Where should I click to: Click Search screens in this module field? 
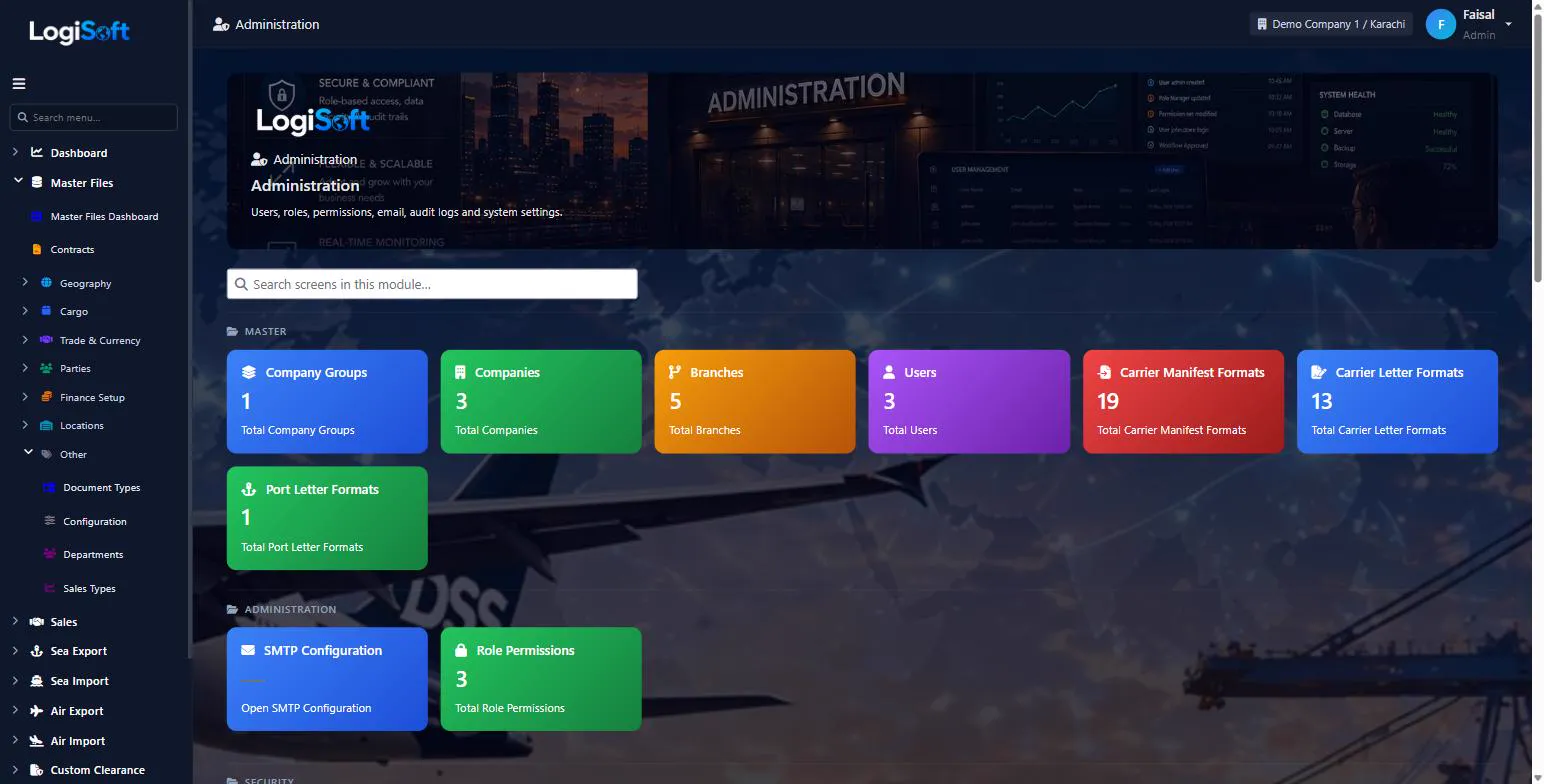pyautogui.click(x=432, y=284)
